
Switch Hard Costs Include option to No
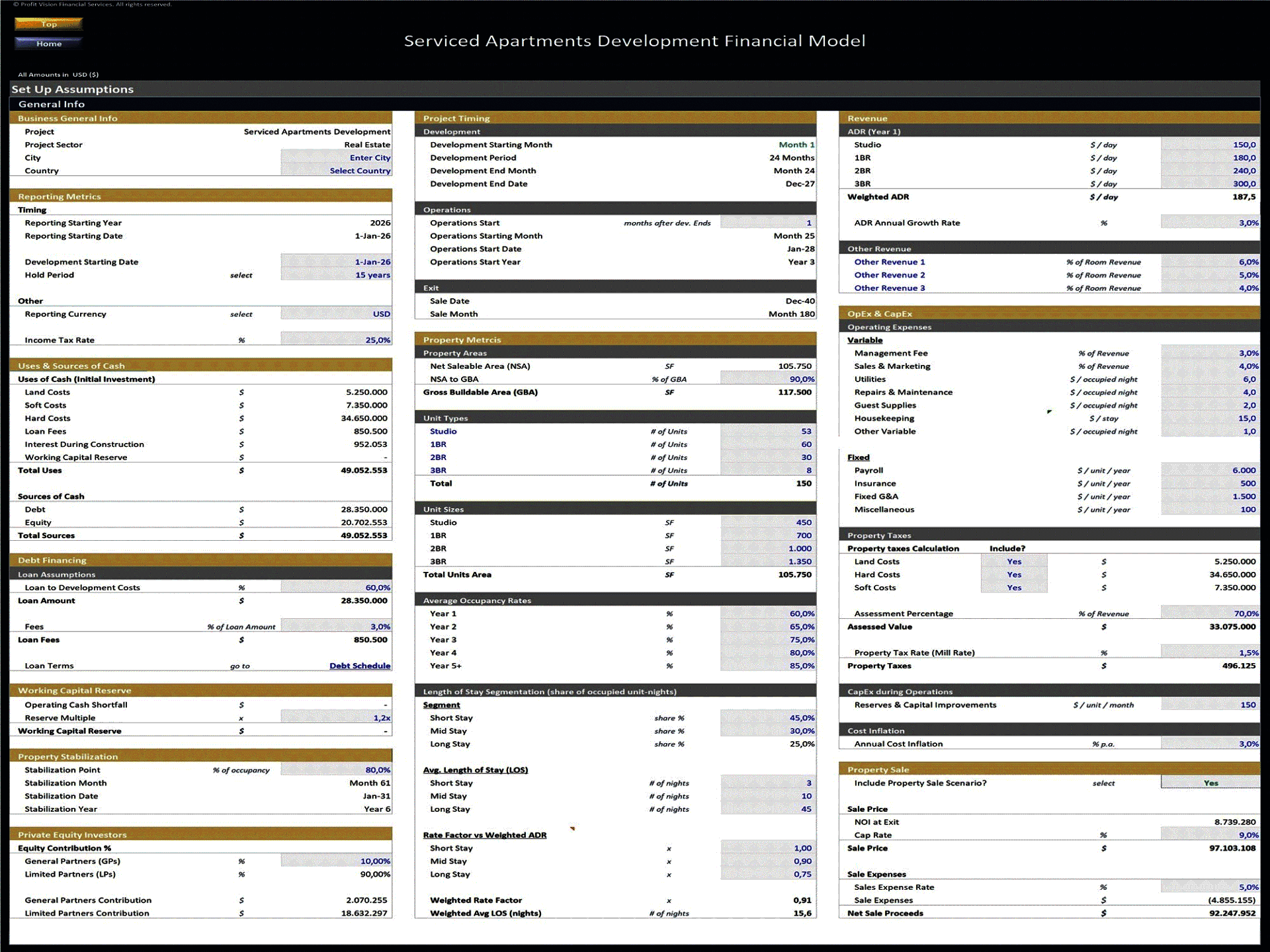[1014, 575]
